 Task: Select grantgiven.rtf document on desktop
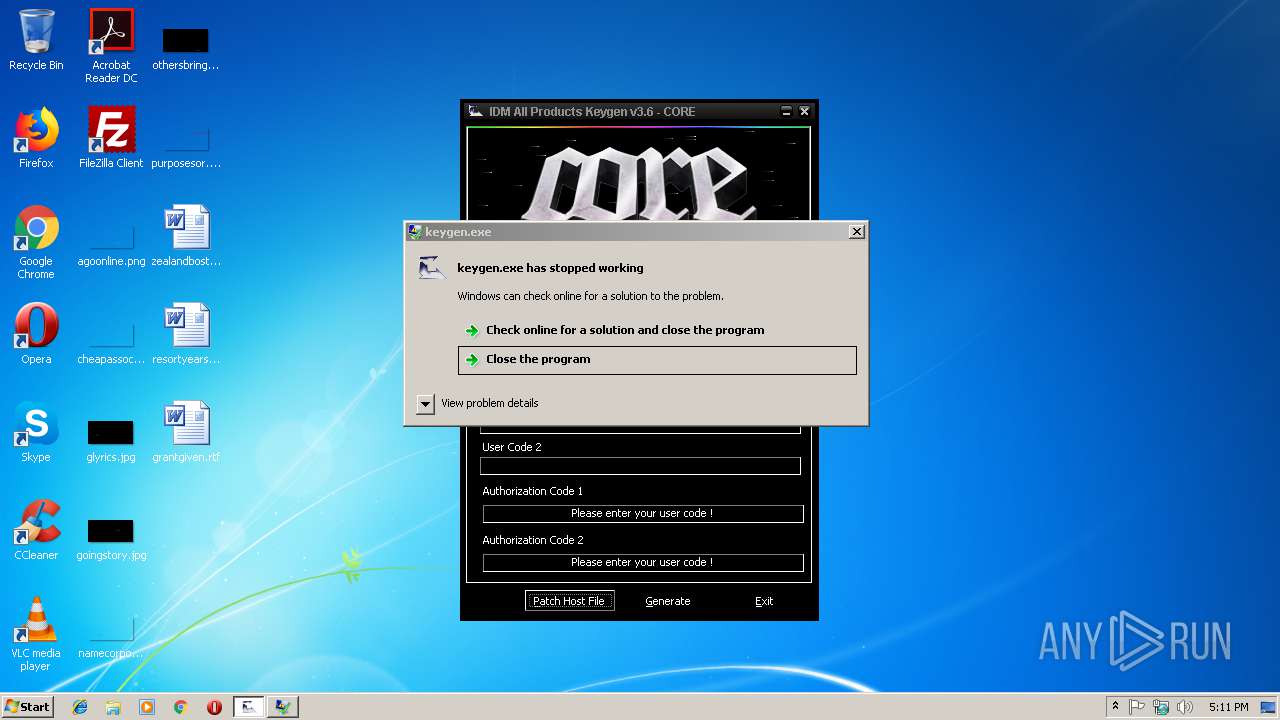coord(186,432)
